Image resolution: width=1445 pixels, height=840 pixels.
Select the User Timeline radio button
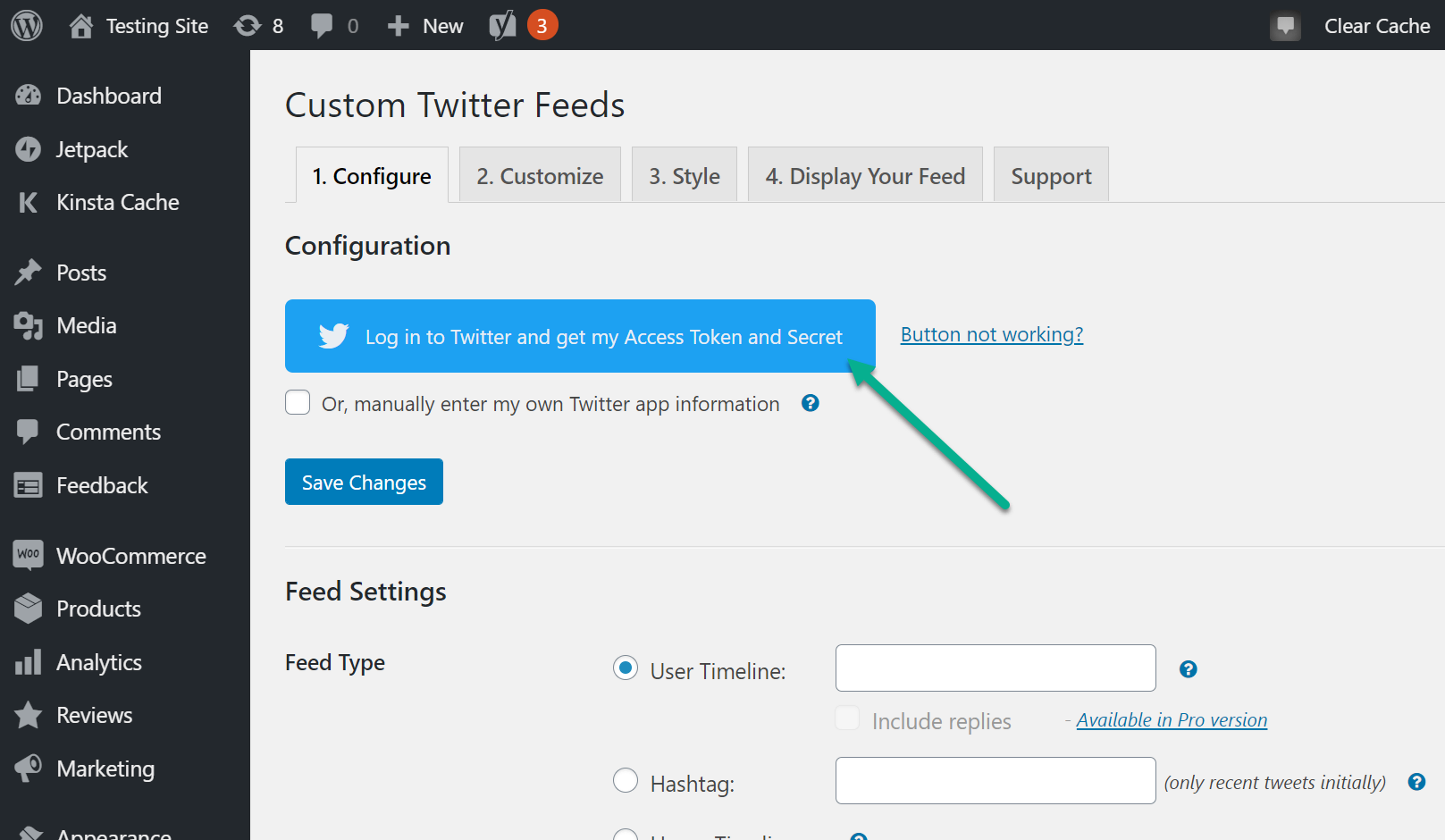click(626, 668)
